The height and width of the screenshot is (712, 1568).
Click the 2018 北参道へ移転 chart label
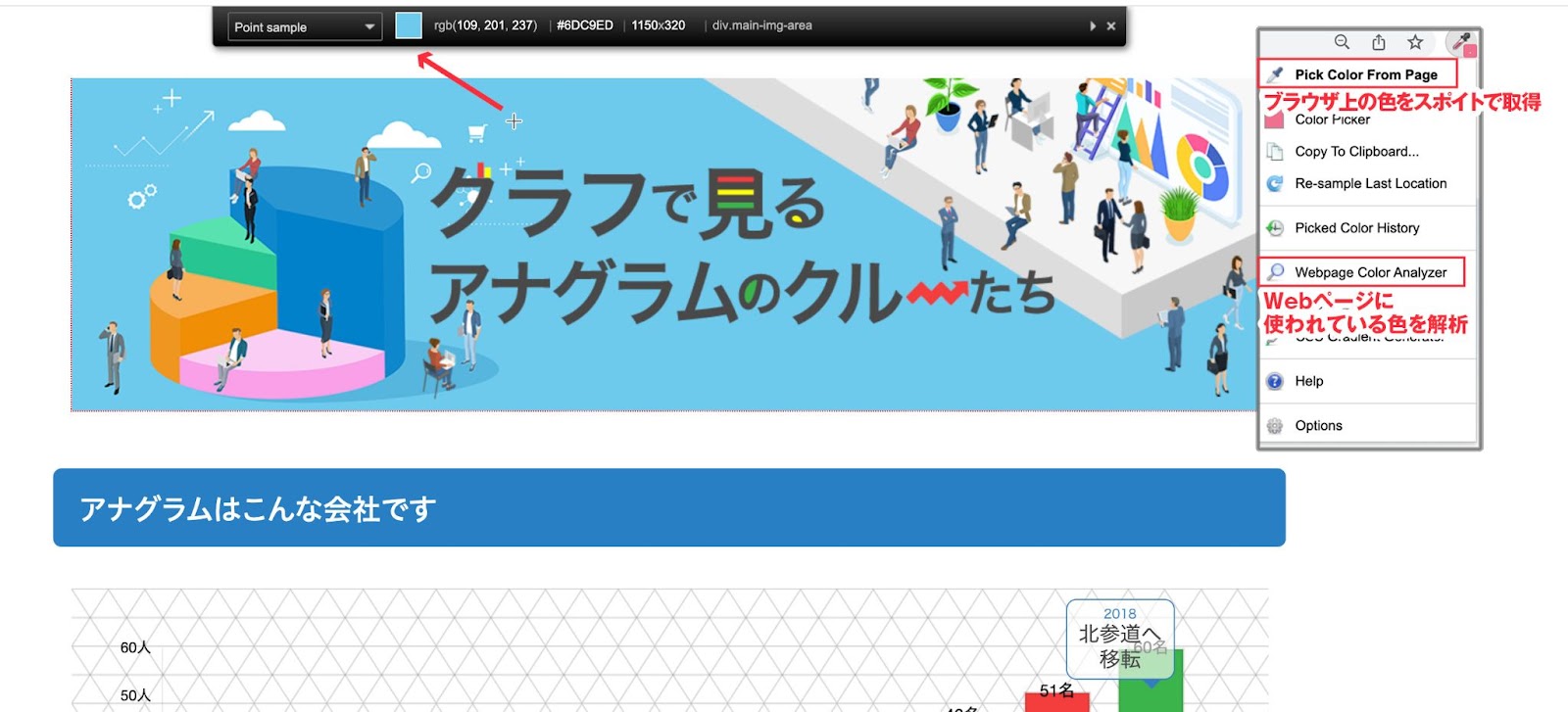point(1119,638)
